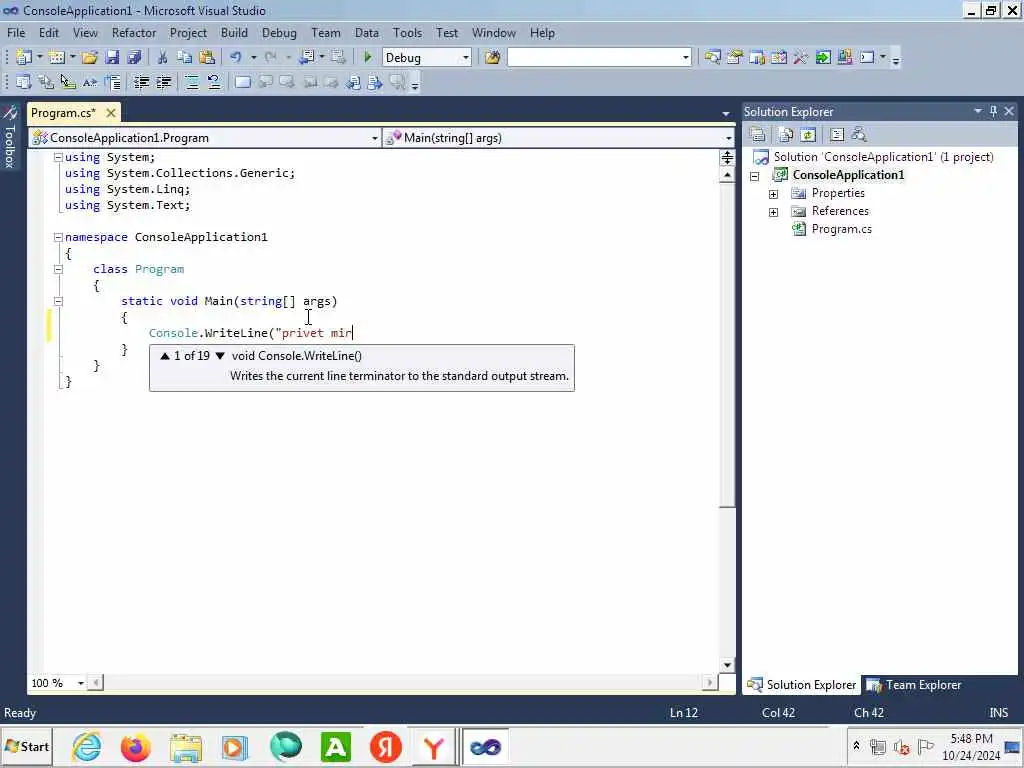Image resolution: width=1024 pixels, height=768 pixels.
Task: Show next WriteLine overload with down arrow
Action: click(x=220, y=356)
